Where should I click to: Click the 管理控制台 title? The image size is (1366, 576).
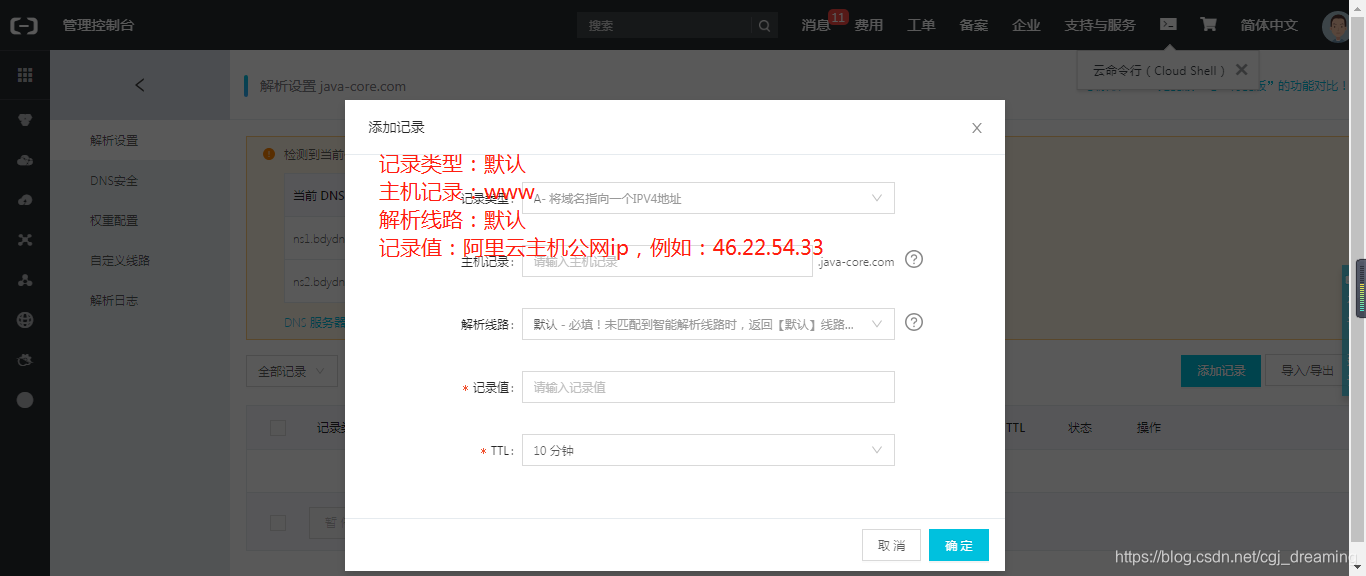[x=98, y=25]
